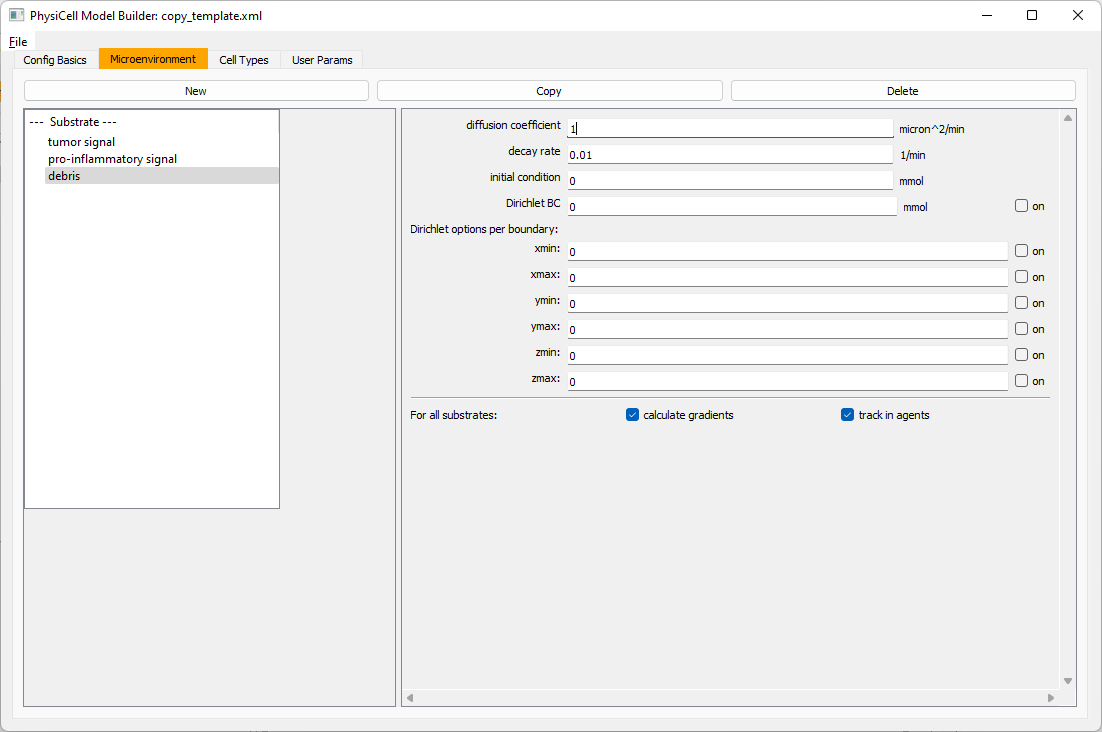This screenshot has width=1102, height=732.
Task: Open the File menu
Action: point(18,42)
